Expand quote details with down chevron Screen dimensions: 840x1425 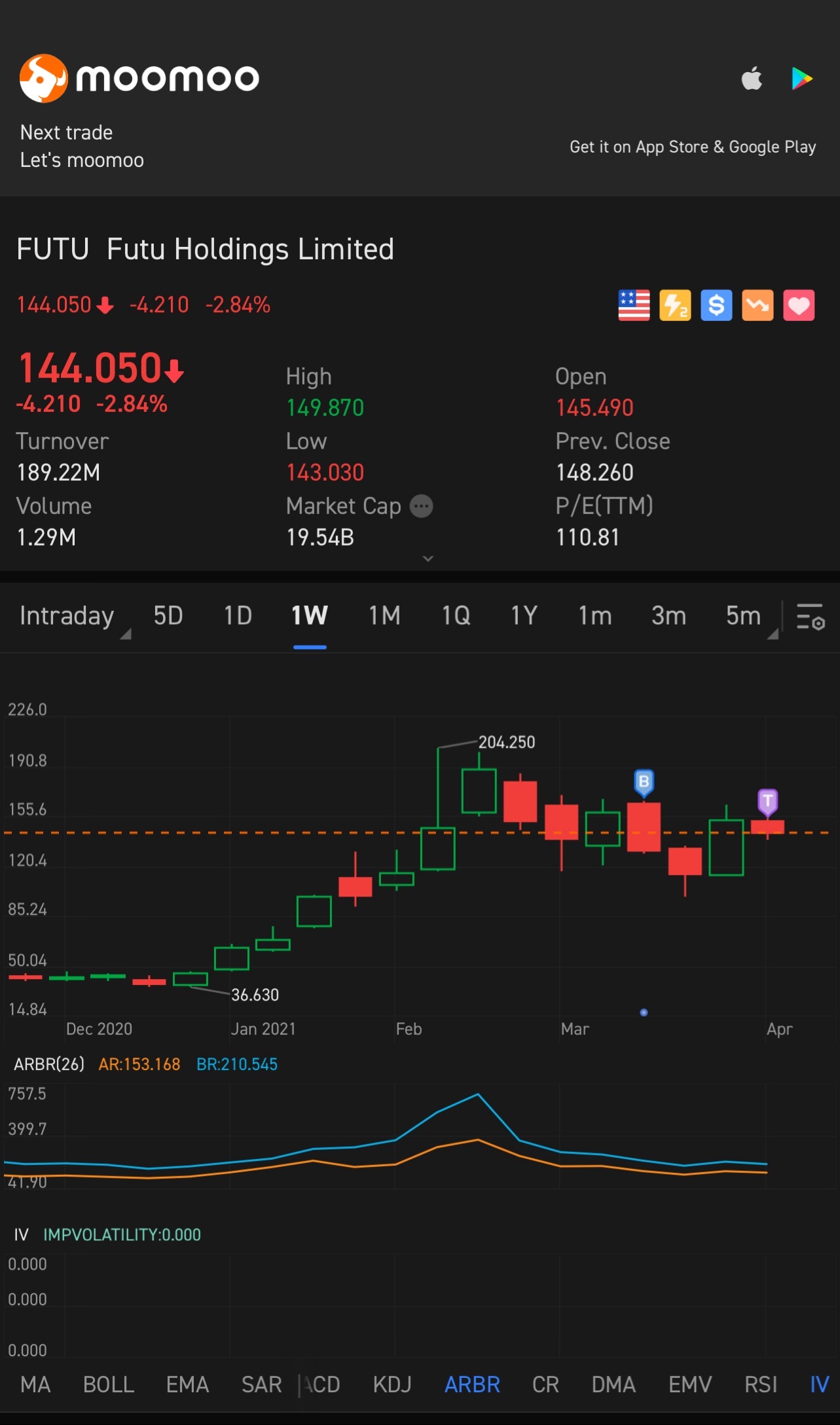[428, 559]
